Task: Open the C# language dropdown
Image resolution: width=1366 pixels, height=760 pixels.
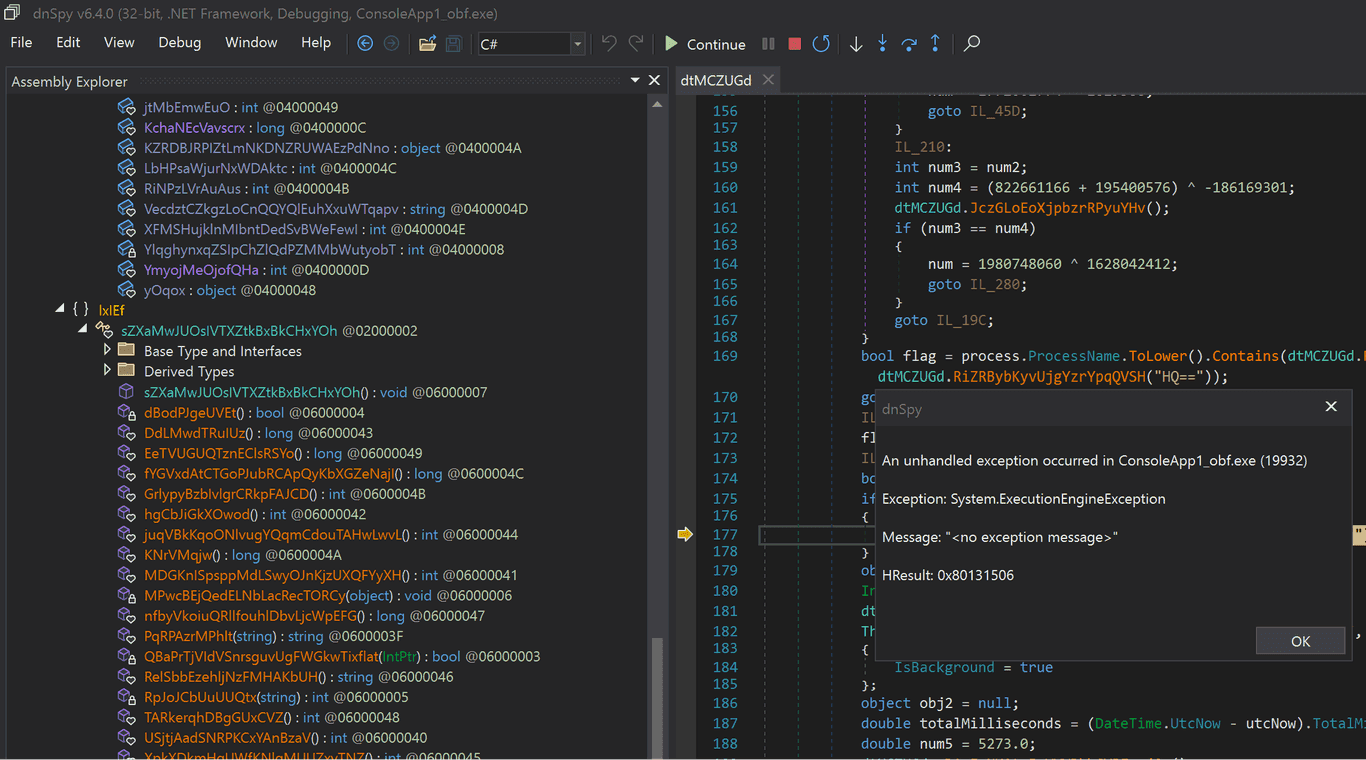Action: tap(577, 44)
